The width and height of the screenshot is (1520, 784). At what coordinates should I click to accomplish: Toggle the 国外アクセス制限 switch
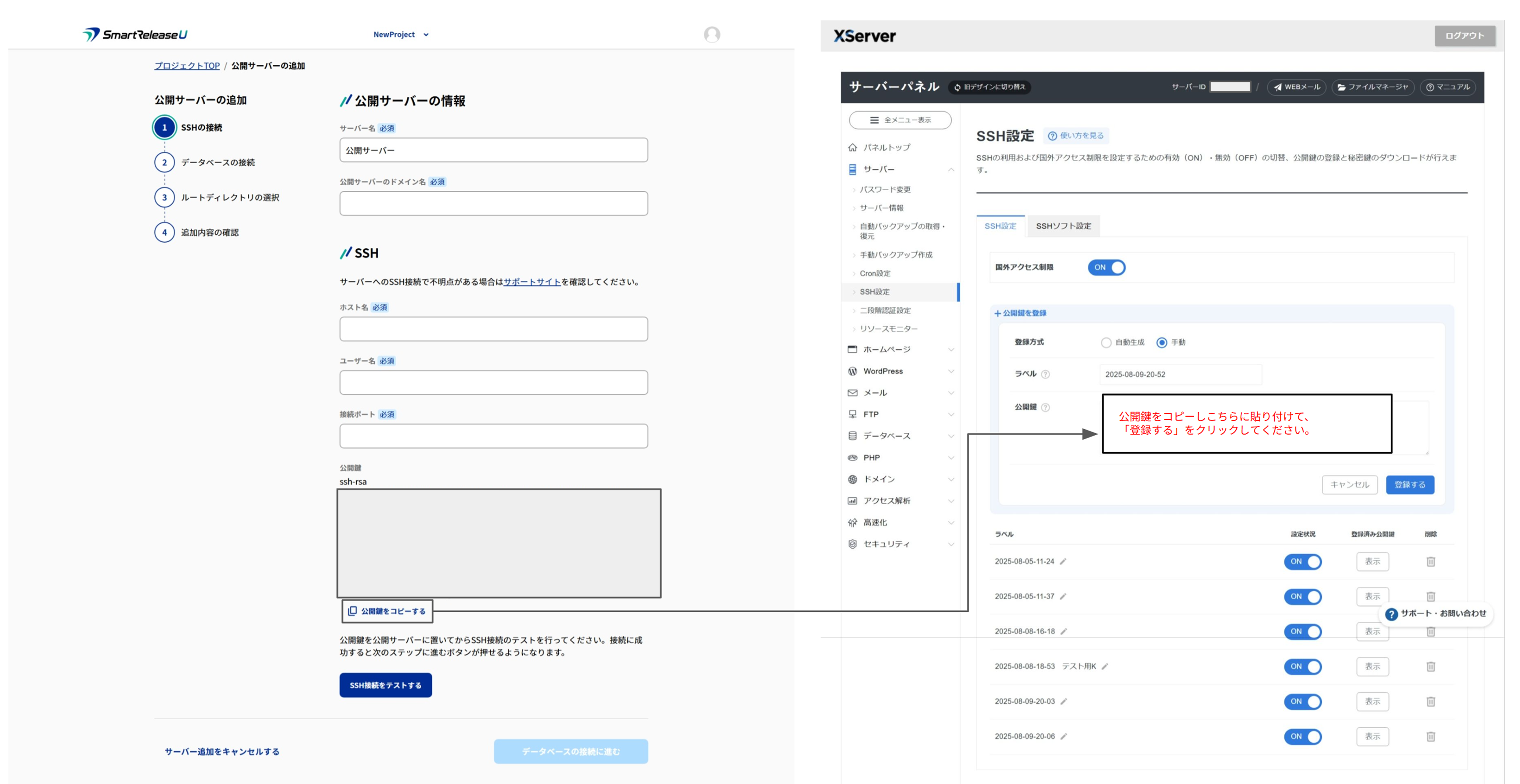coord(1106,267)
